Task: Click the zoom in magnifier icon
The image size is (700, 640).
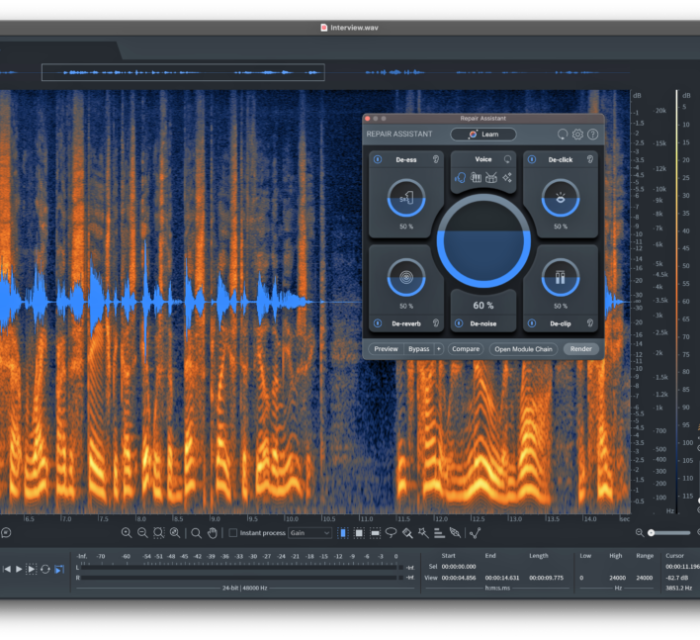Action: [126, 533]
